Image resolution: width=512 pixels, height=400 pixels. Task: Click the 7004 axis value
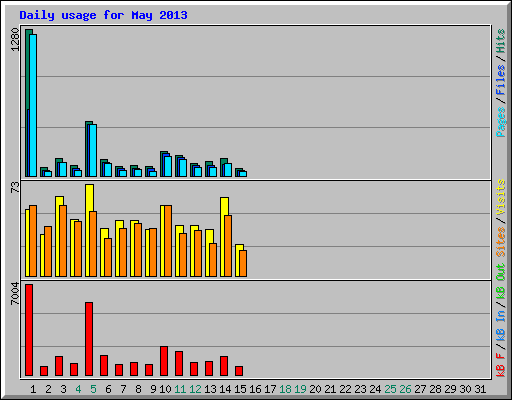(15, 294)
